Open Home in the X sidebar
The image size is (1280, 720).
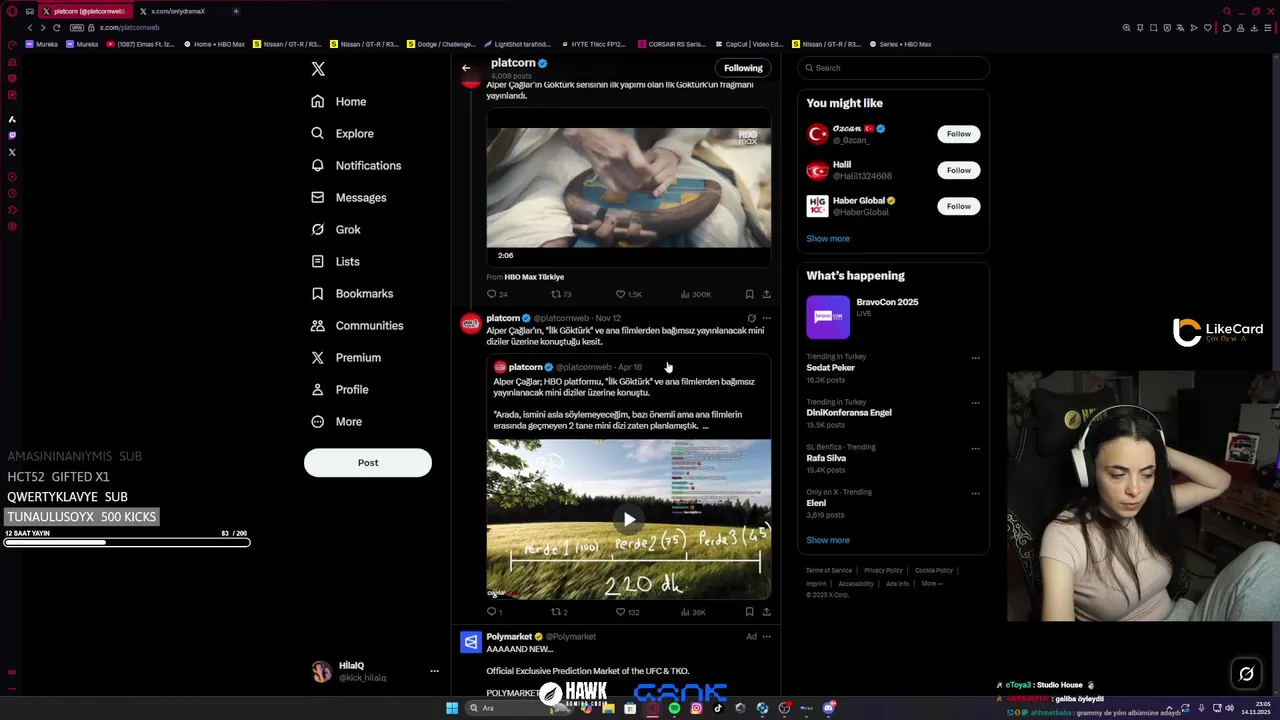[338, 102]
